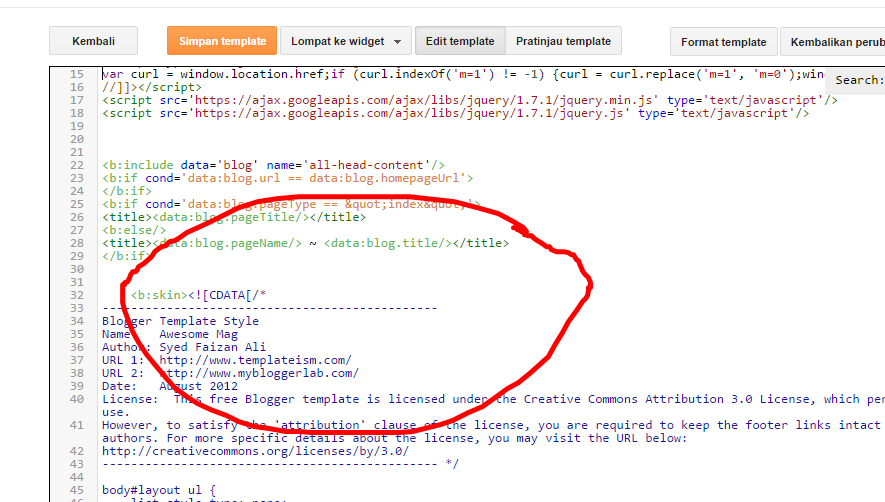Image resolution: width=885 pixels, height=502 pixels.
Task: Click the data:blog.pageName title line
Action: coord(305,243)
